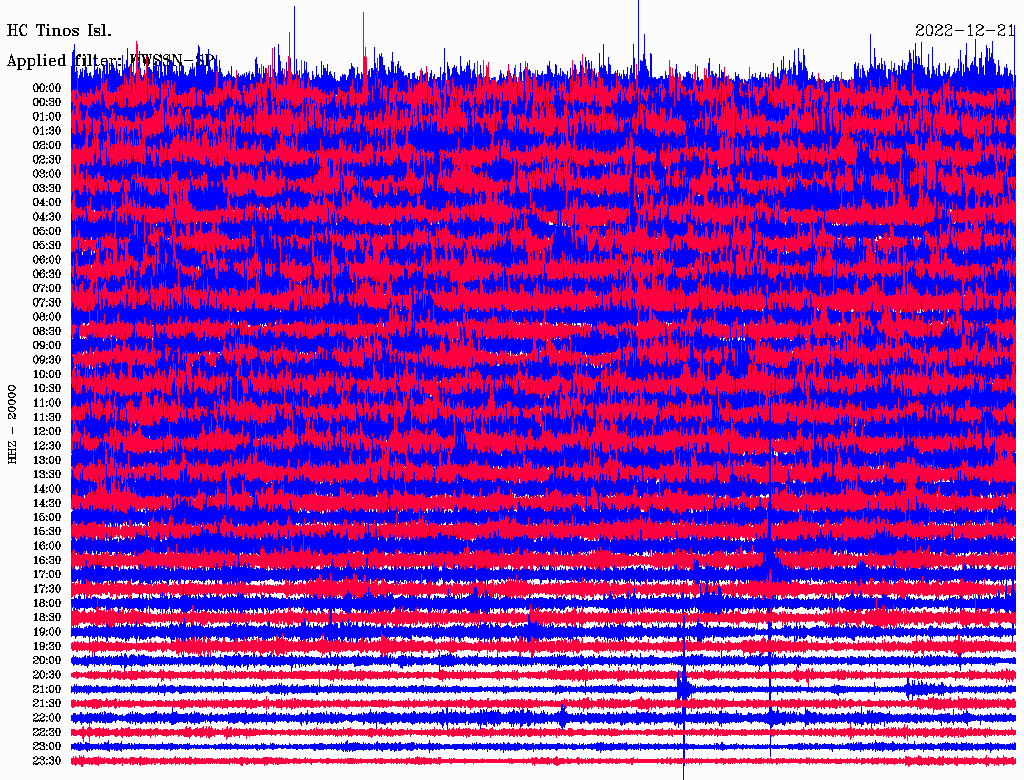Select the 16:30 time label
Viewport: 1024px width, 780px height.
pos(47,560)
